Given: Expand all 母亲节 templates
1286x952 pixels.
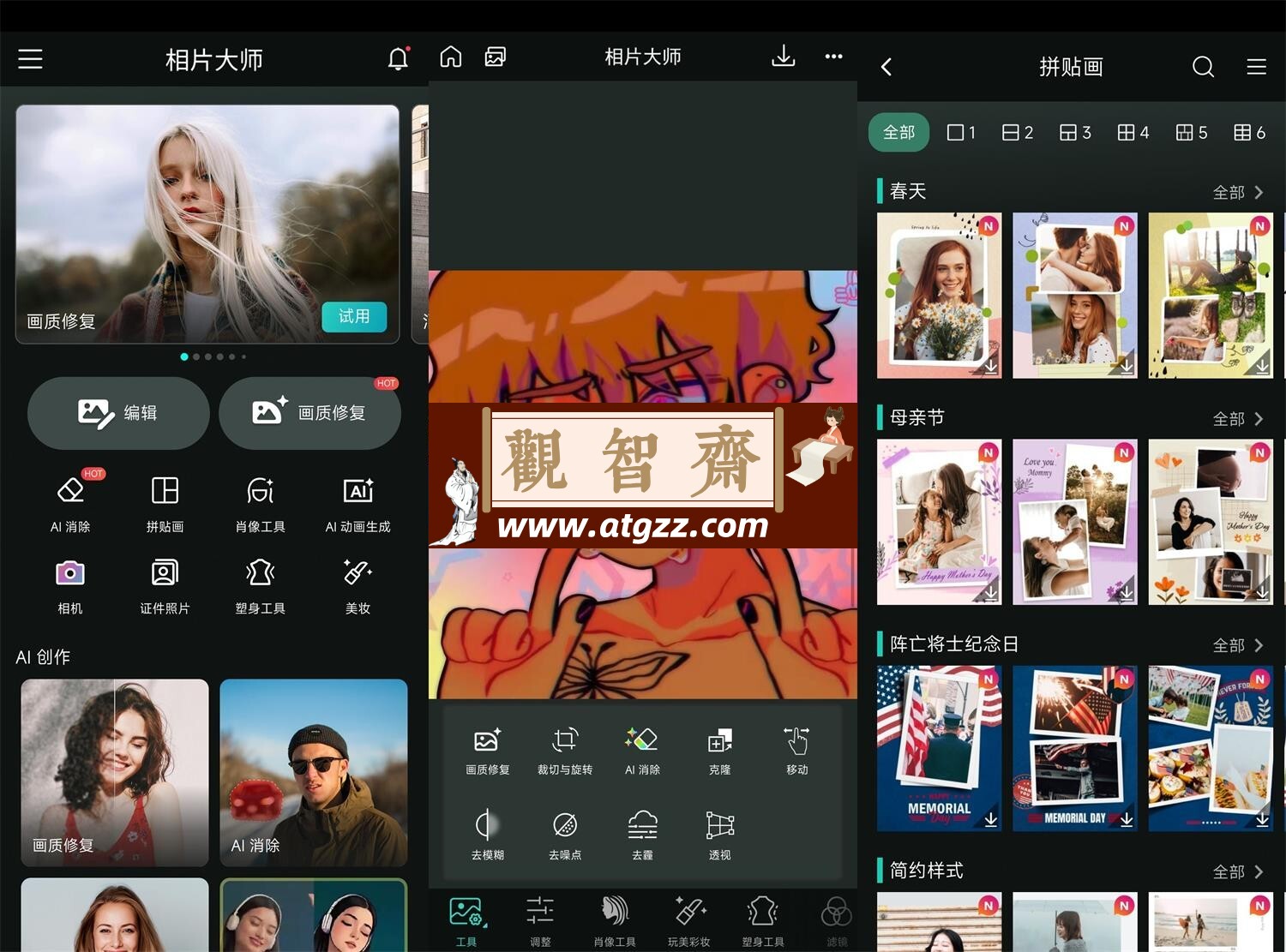Looking at the screenshot, I should (1238, 419).
